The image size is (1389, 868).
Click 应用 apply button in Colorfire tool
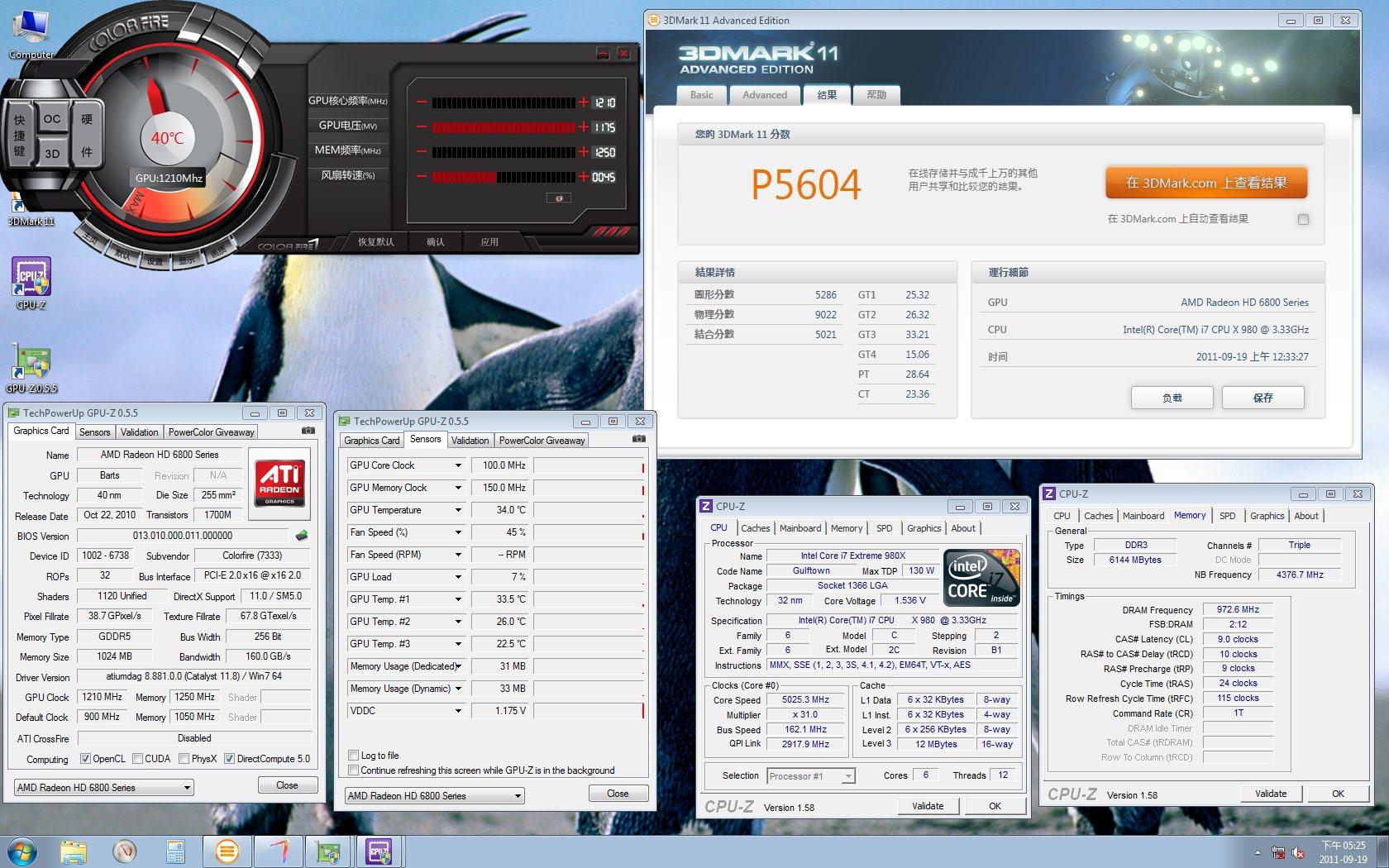[x=489, y=242]
